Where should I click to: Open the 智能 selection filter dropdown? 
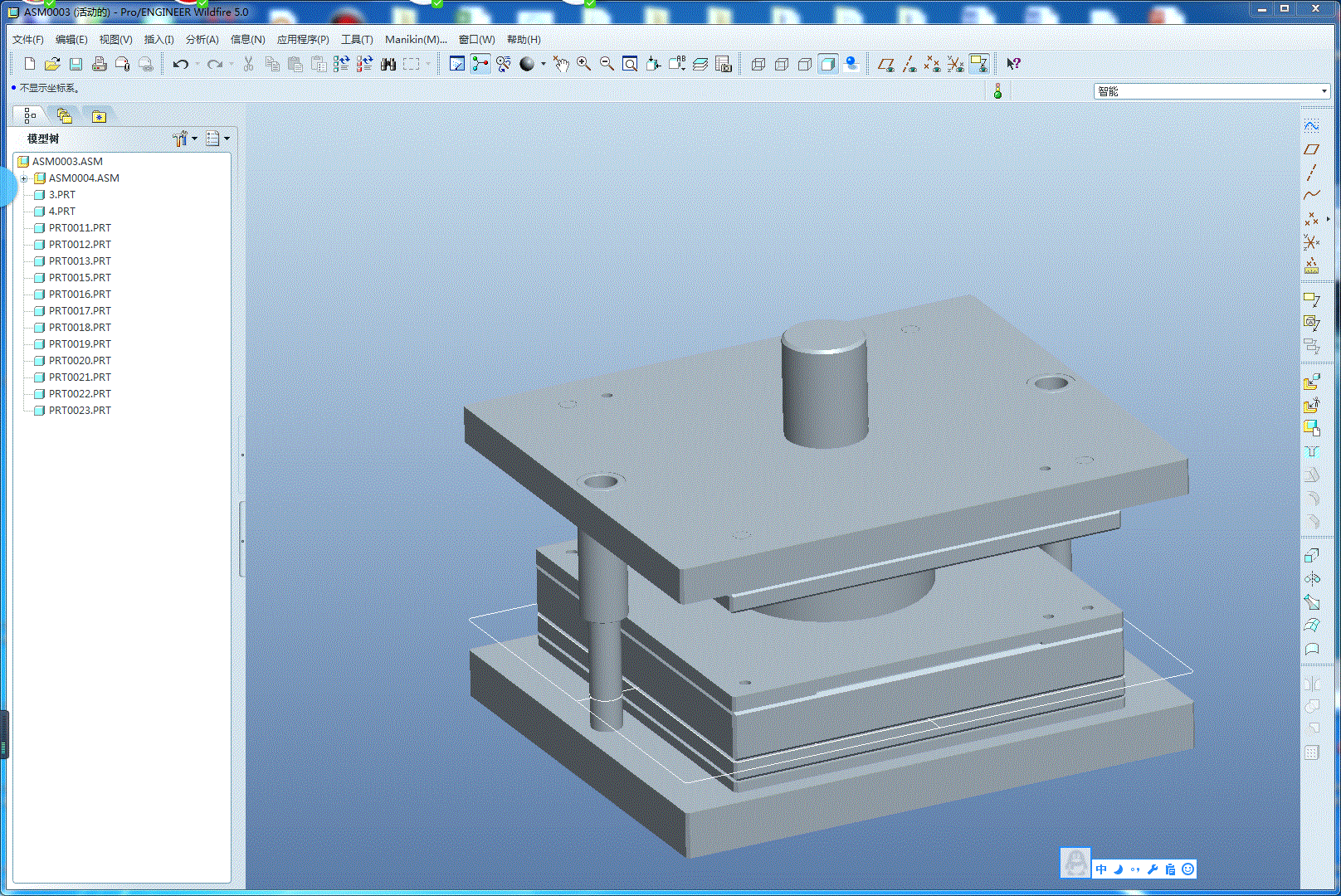(1324, 91)
